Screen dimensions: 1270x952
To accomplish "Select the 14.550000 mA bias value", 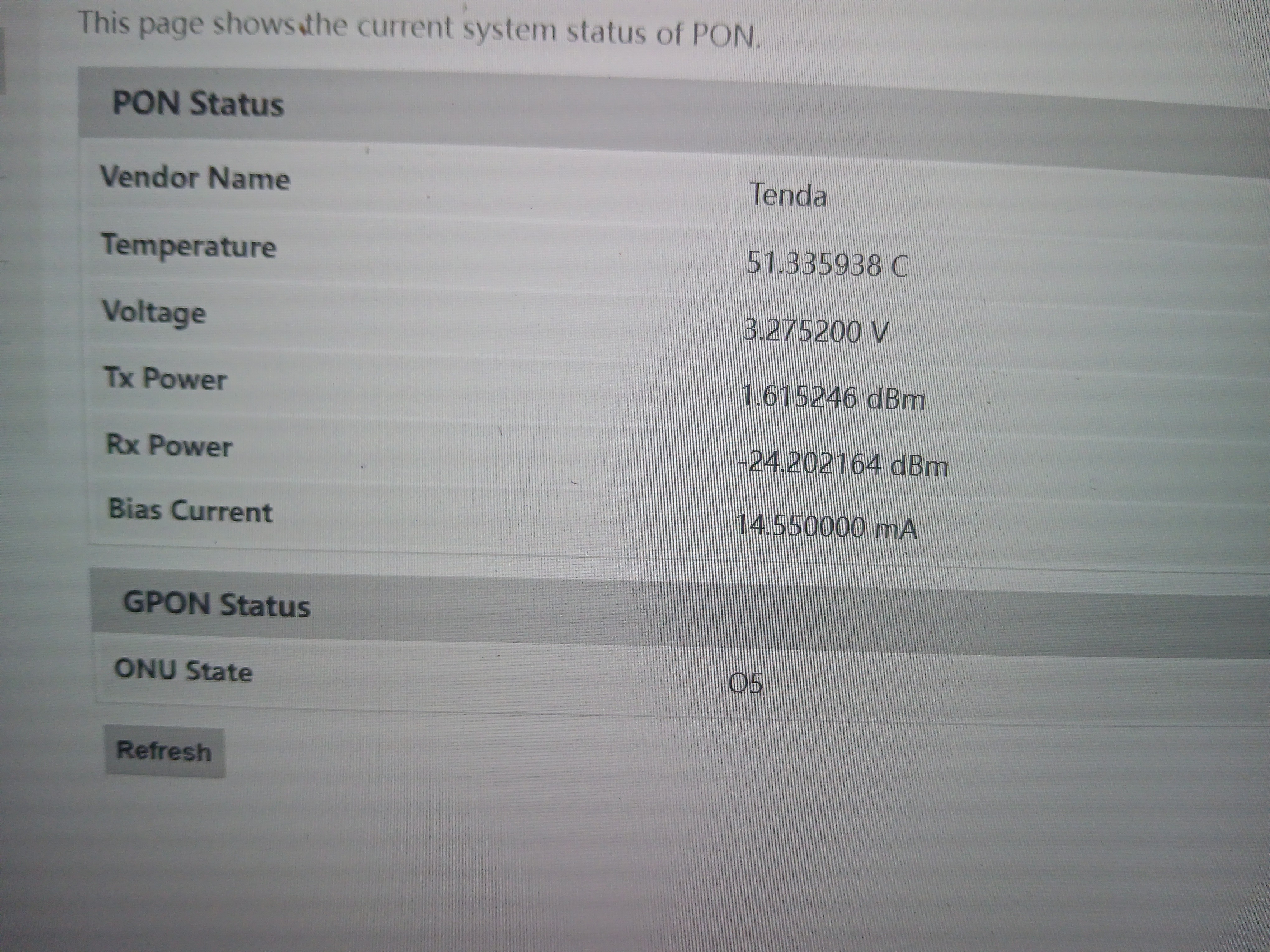I will tap(826, 527).
